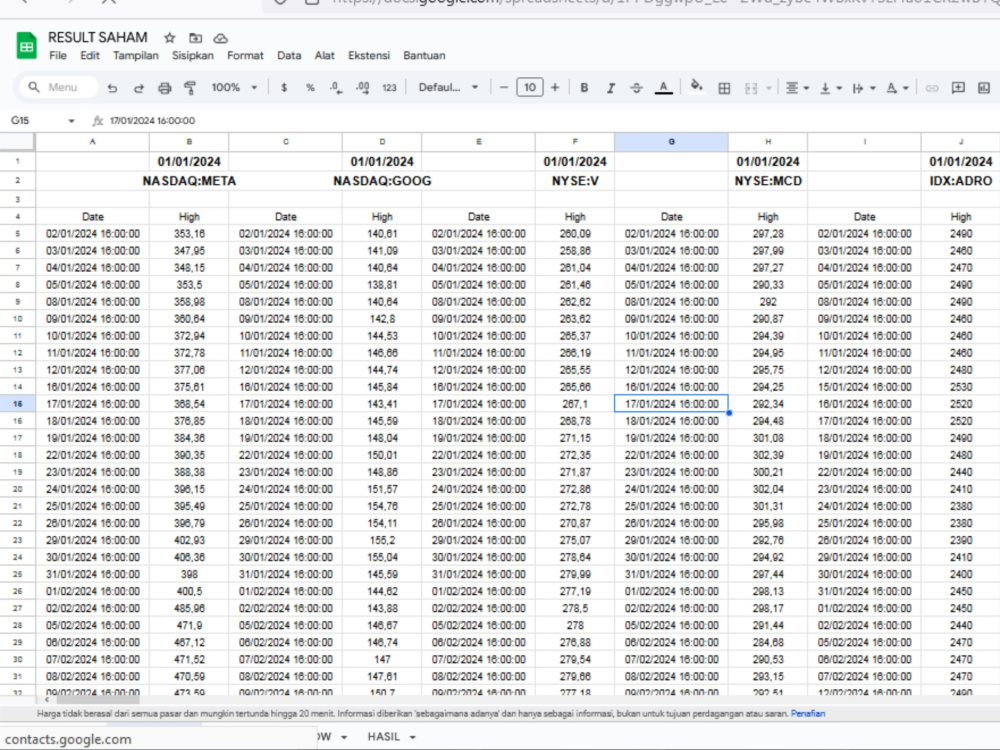Format as percent with % icon

[x=310, y=88]
